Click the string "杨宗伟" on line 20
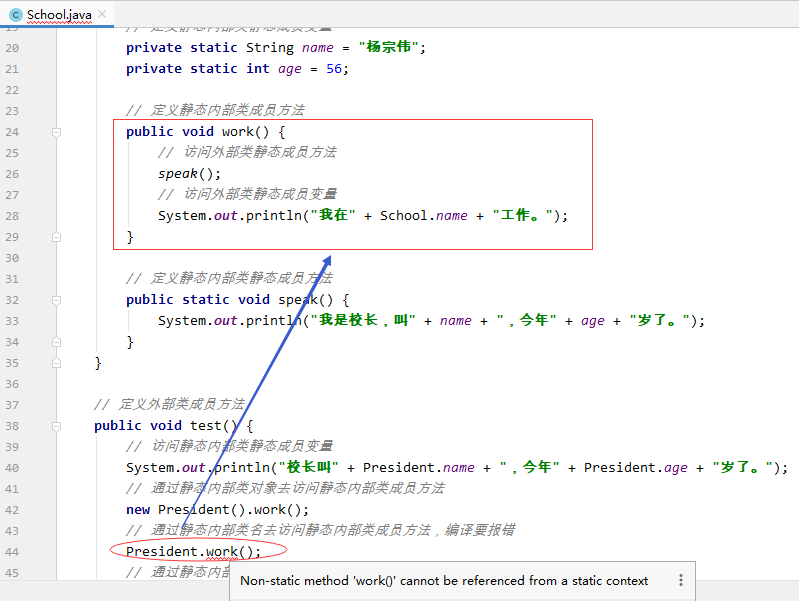This screenshot has width=799, height=601. (x=388, y=47)
